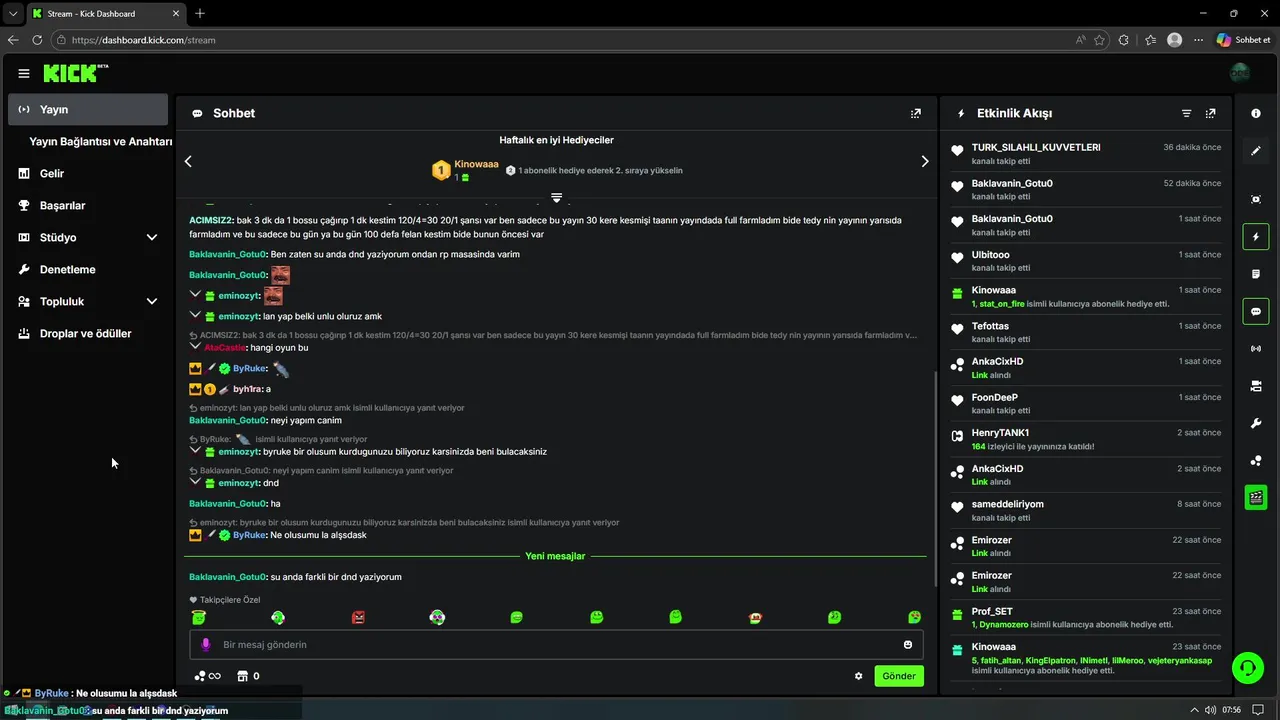Click the green clapperboard clip icon

(x=1256, y=497)
